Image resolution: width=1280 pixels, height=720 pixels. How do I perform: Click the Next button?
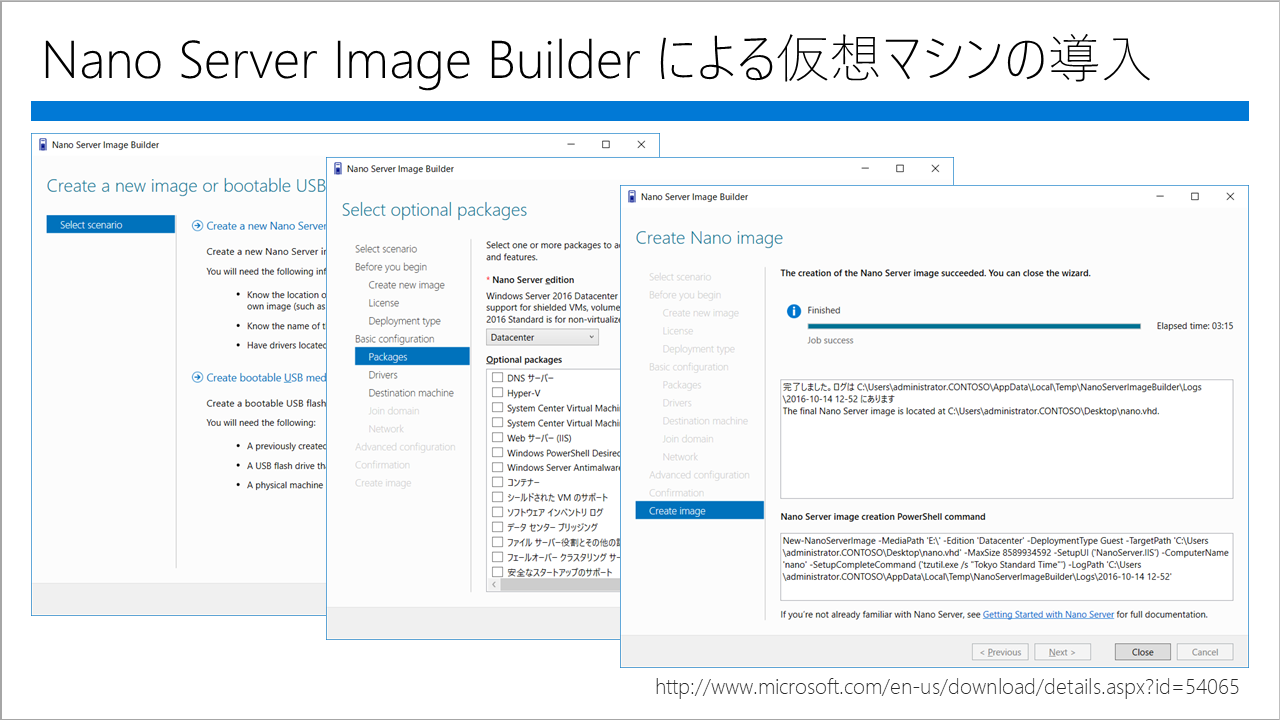coord(1062,652)
